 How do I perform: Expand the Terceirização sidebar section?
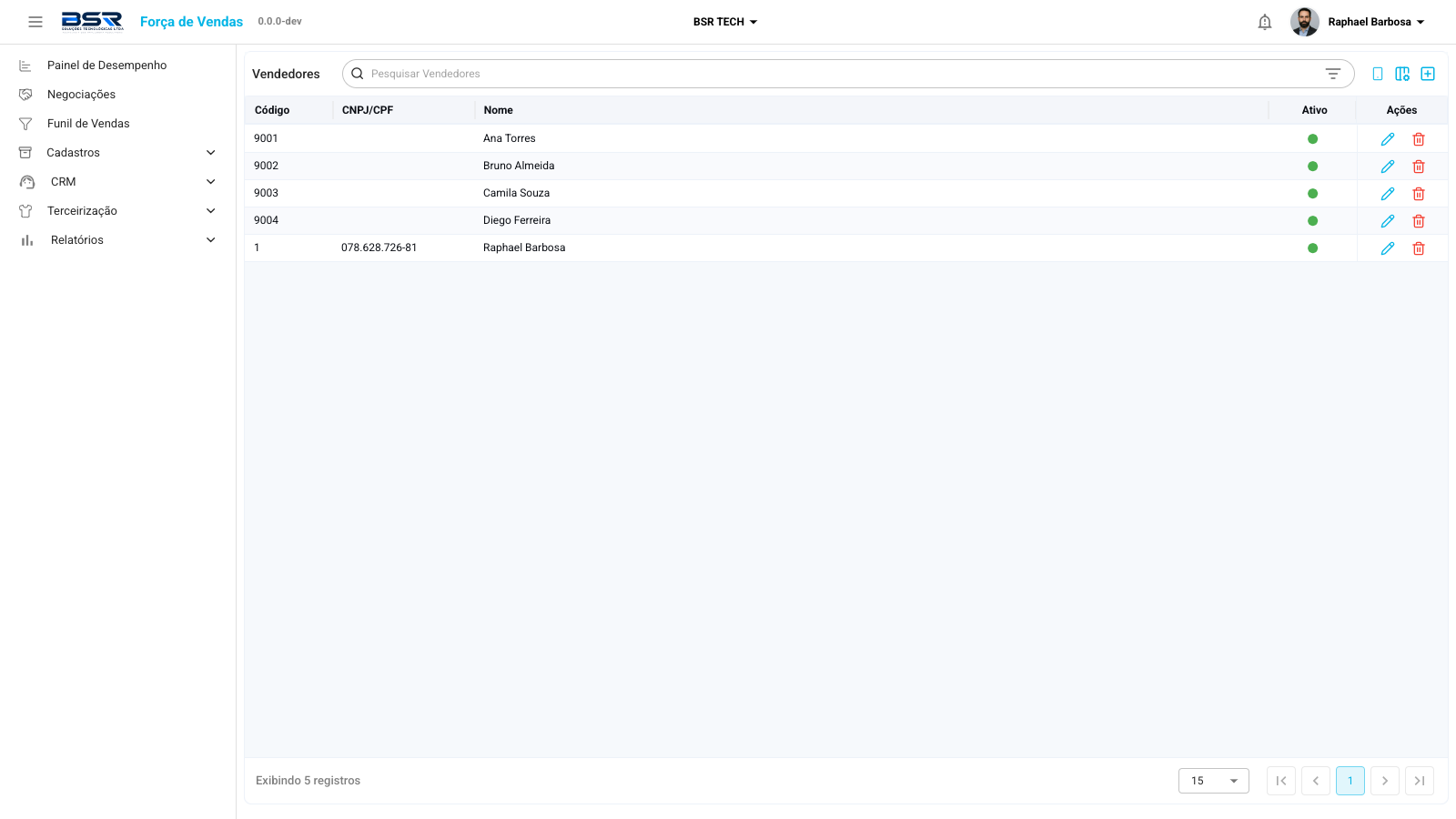(118, 211)
